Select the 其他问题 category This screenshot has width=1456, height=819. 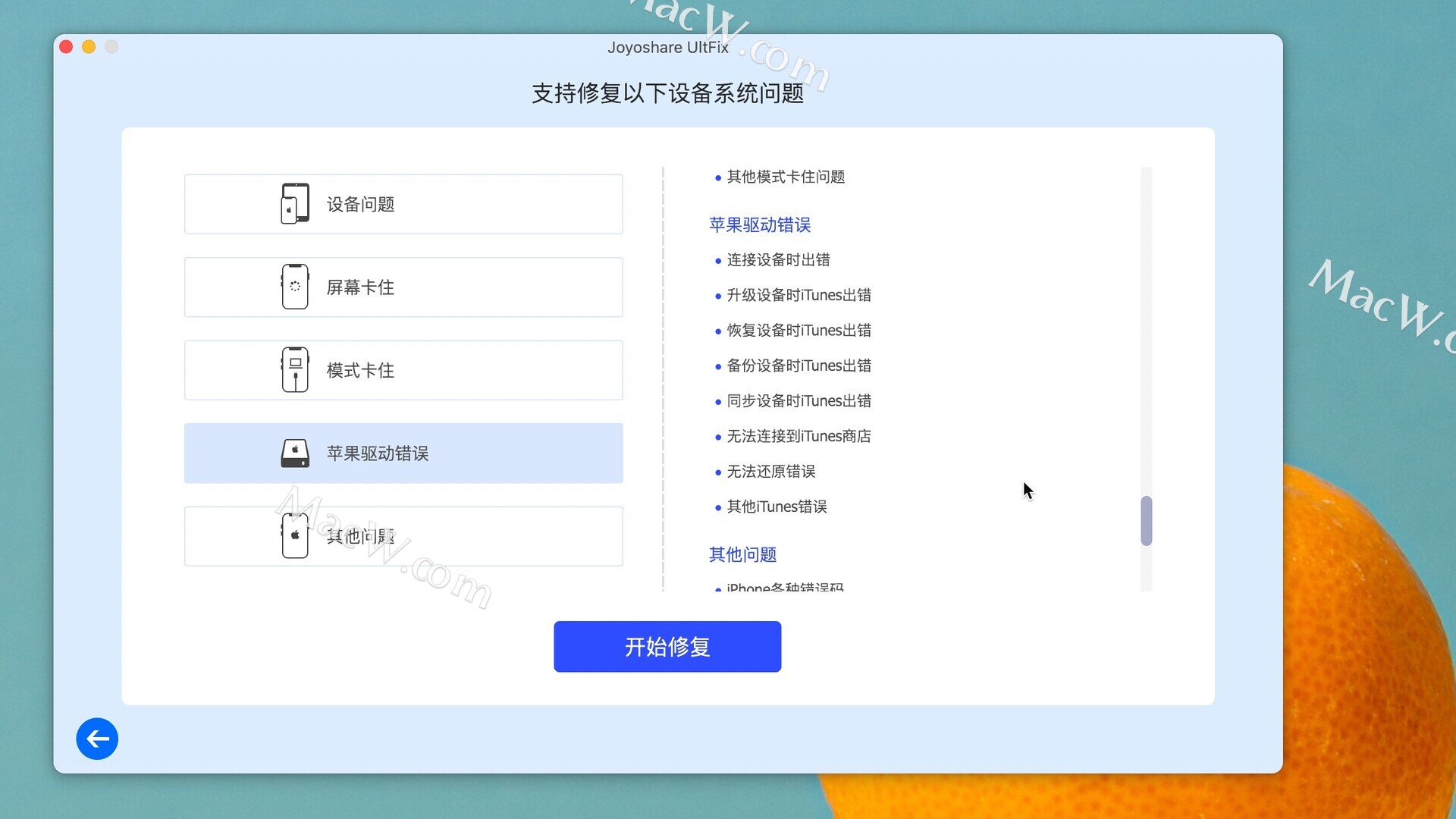[x=403, y=536]
